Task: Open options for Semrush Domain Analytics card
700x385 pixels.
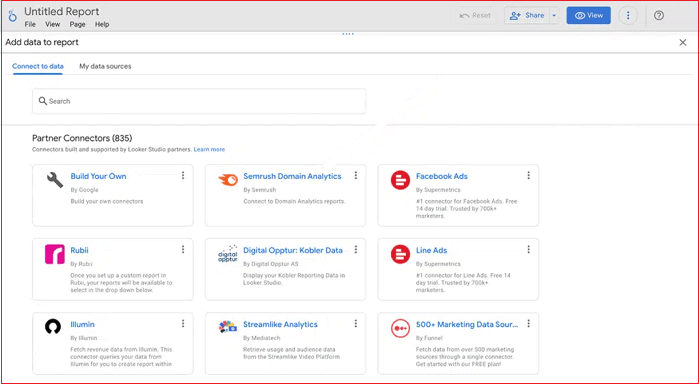Action: (356, 176)
